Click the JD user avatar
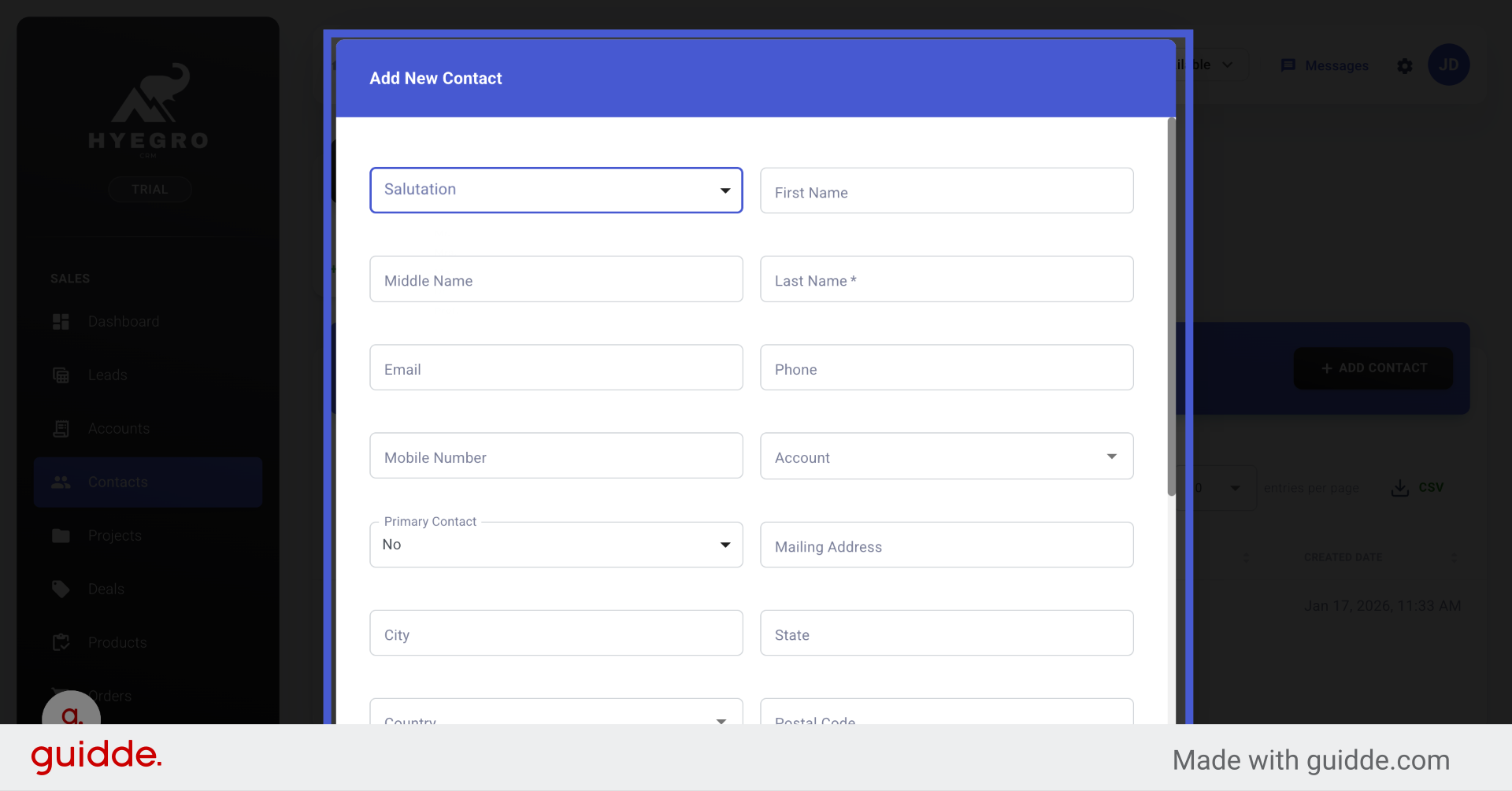The image size is (1512, 791). 1448,65
